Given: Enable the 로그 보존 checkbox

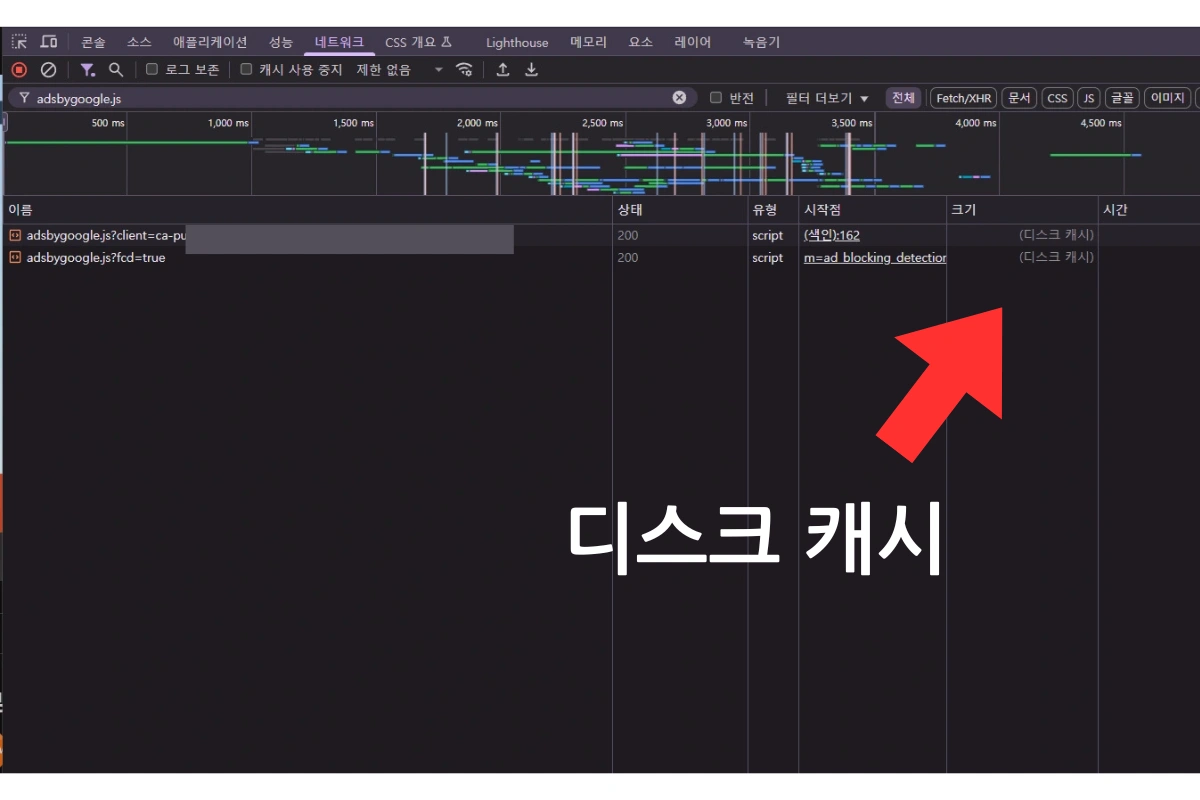Looking at the screenshot, I should (152, 69).
